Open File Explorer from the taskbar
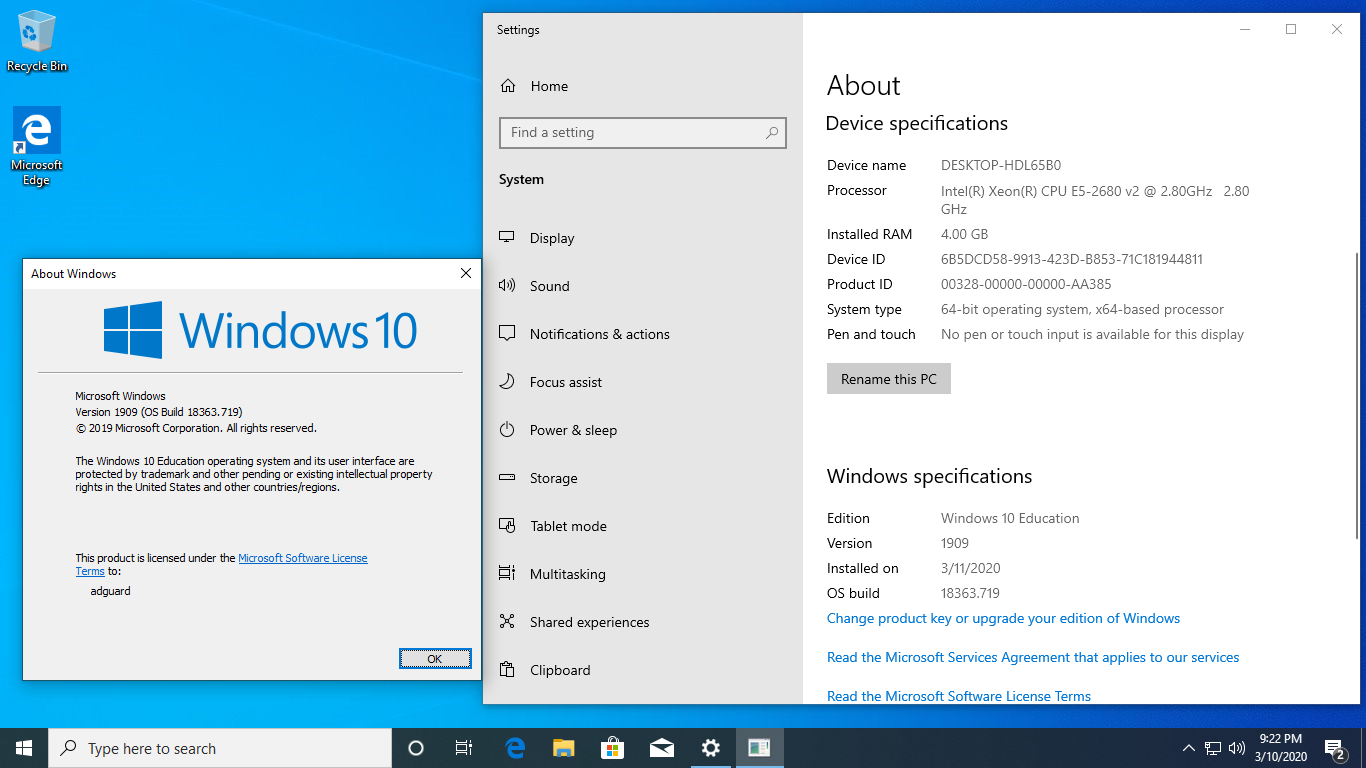Screen dimensions: 1366x768 pyautogui.click(x=564, y=748)
